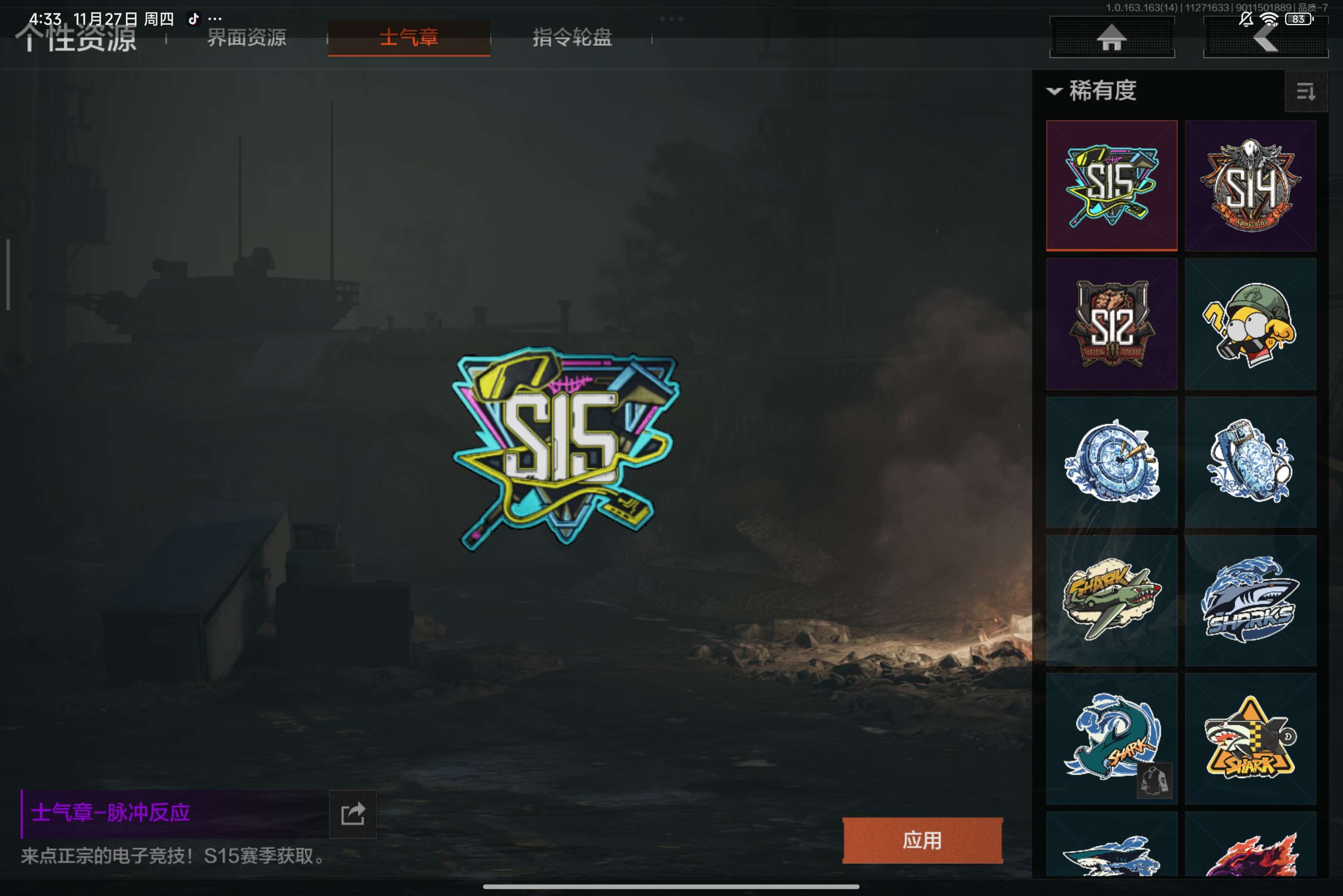Expand the 稀有度 filter dropdown
The image size is (1343, 896).
click(x=1092, y=91)
